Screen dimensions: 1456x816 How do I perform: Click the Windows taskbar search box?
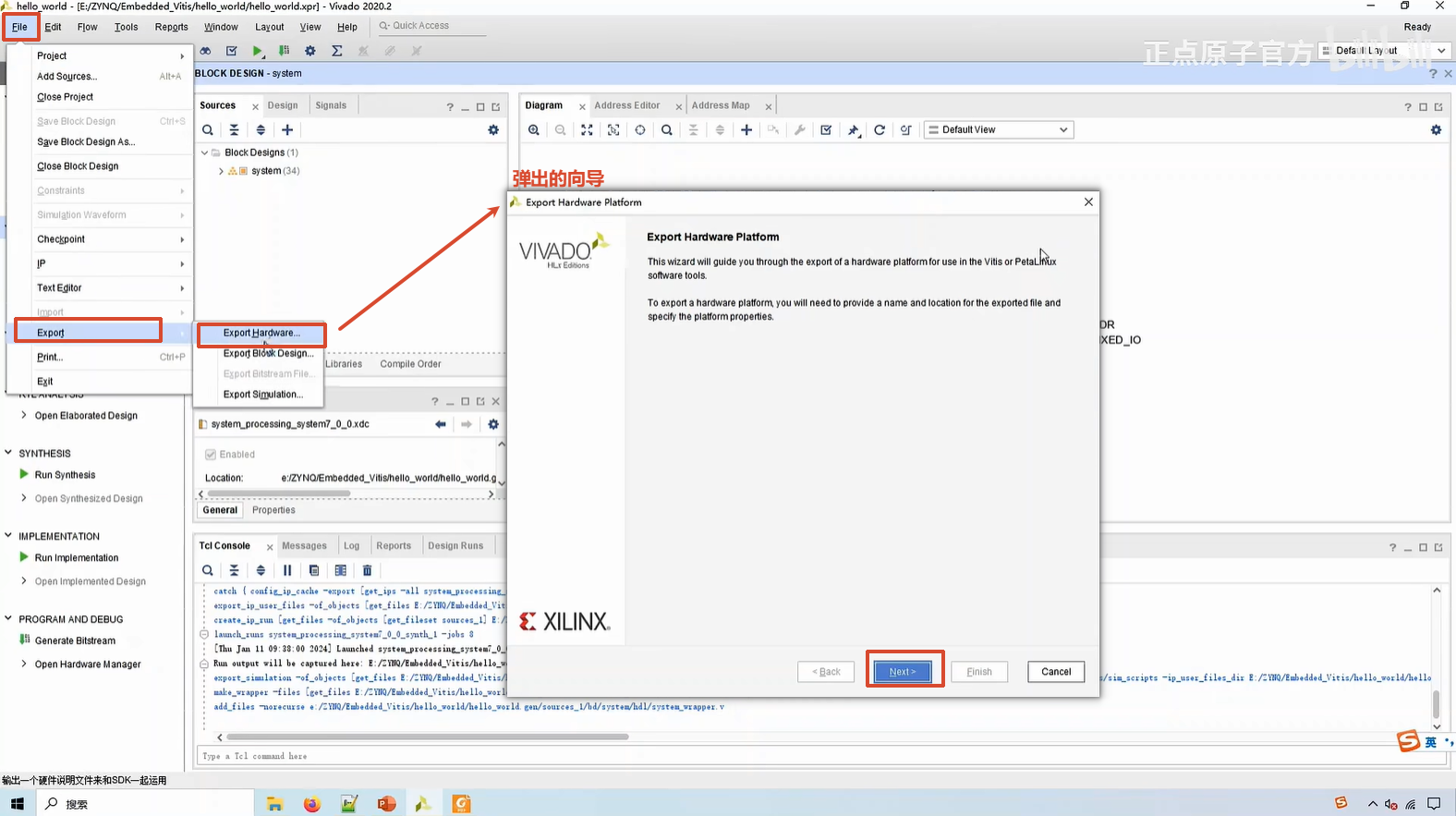[x=146, y=804]
